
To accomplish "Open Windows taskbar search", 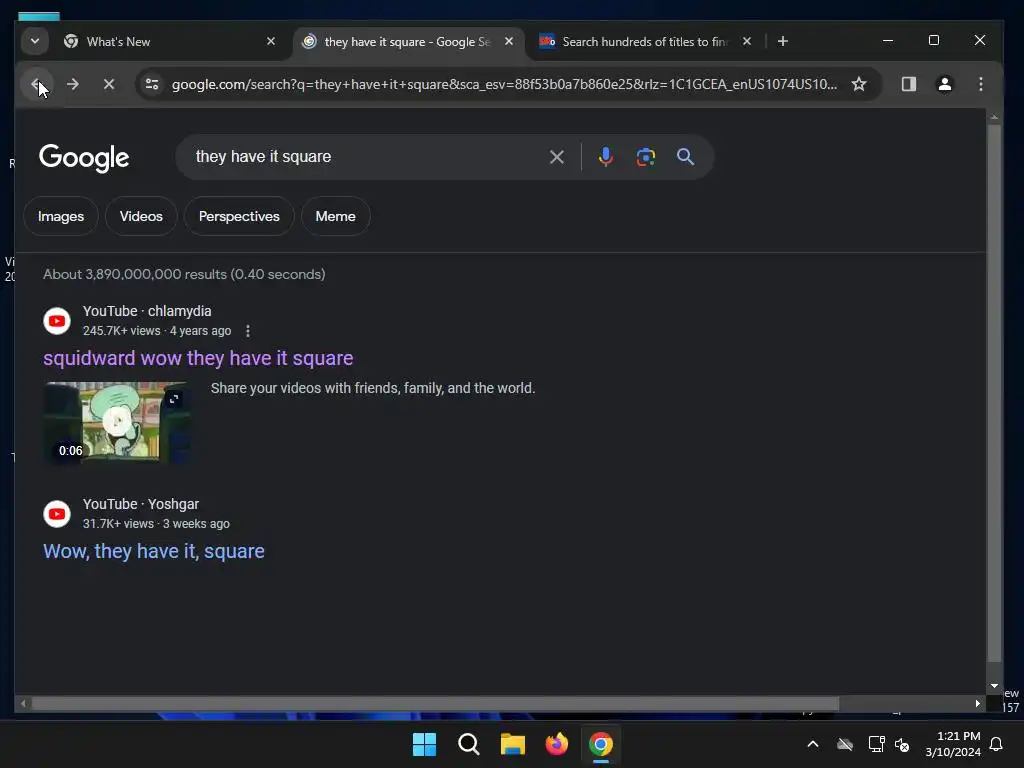I will coord(469,744).
